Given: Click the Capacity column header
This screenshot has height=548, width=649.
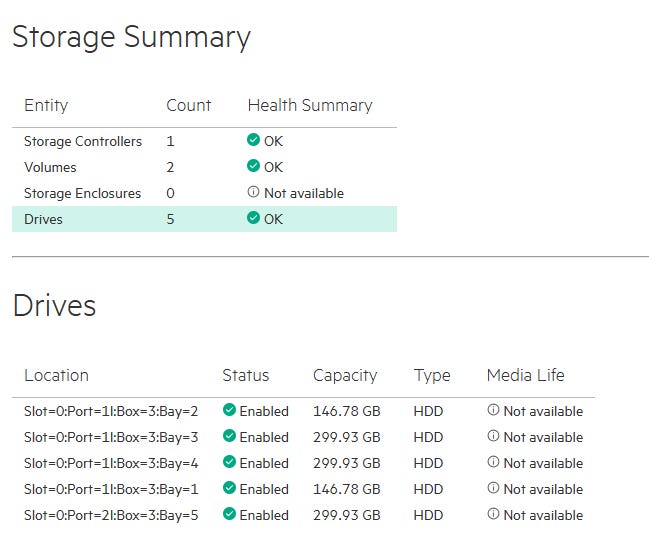Looking at the screenshot, I should click(345, 376).
